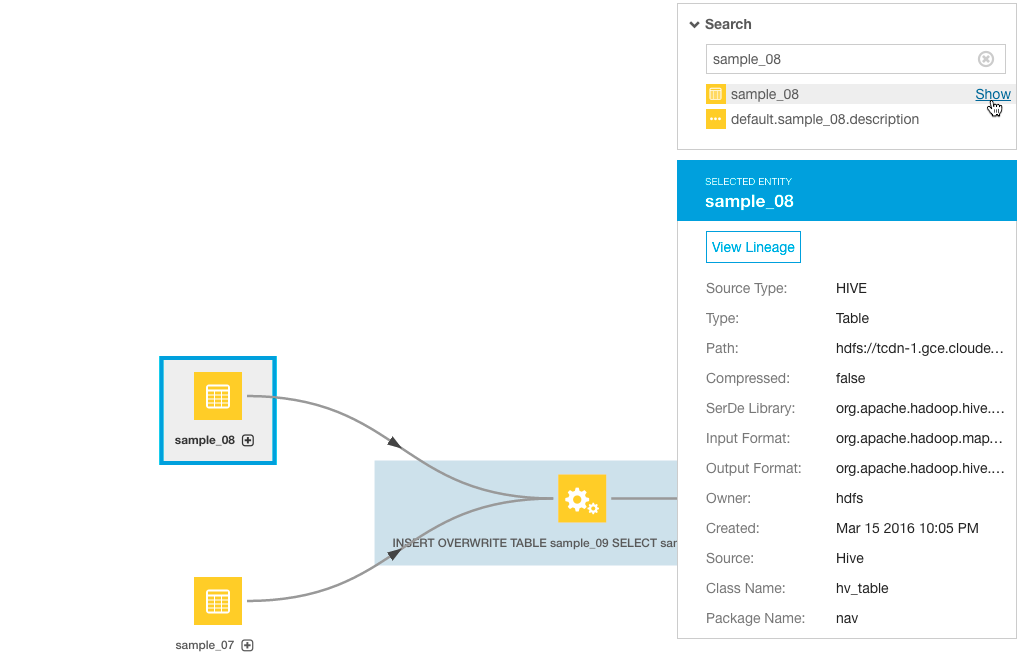This screenshot has height=656, width=1021.
Task: Click the arrowhead on the sample_07 edge
Action: click(395, 554)
